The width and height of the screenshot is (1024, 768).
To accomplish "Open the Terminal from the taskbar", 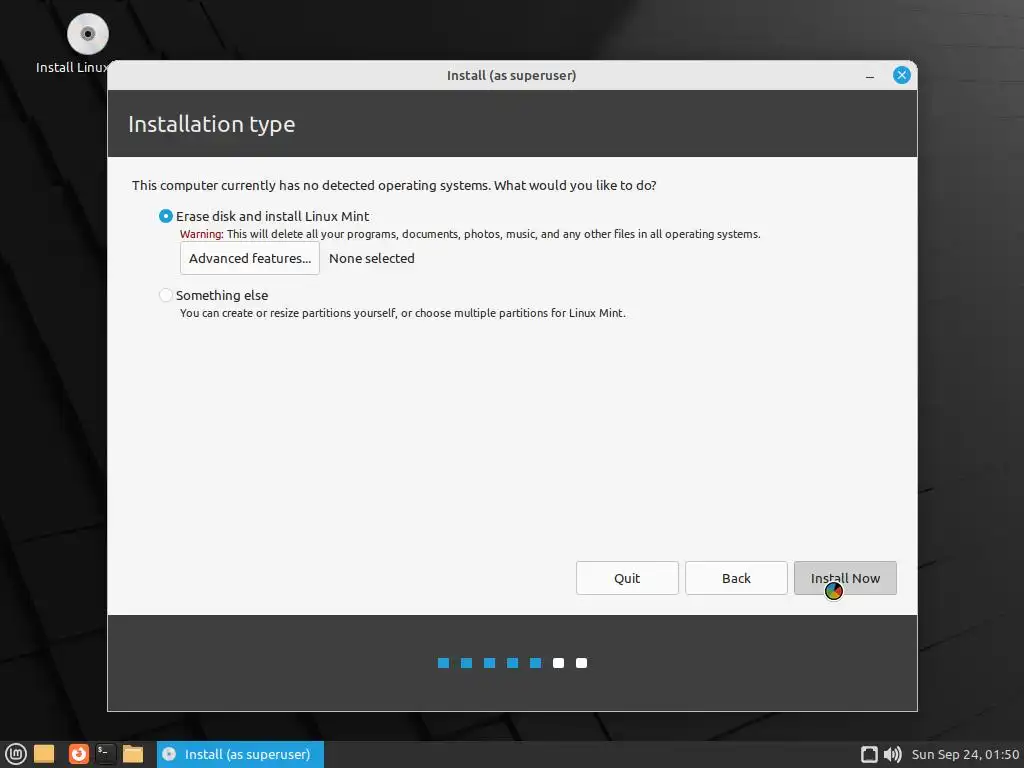I will click(x=106, y=754).
